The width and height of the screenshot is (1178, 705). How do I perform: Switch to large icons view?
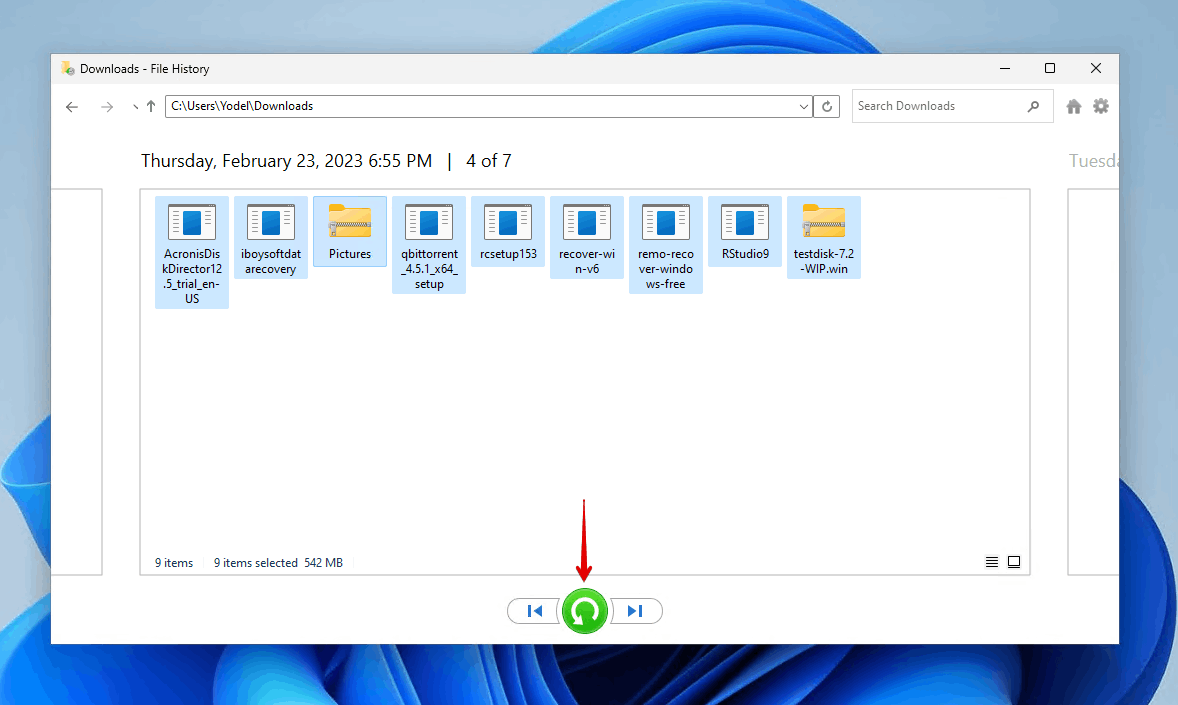click(x=1013, y=562)
